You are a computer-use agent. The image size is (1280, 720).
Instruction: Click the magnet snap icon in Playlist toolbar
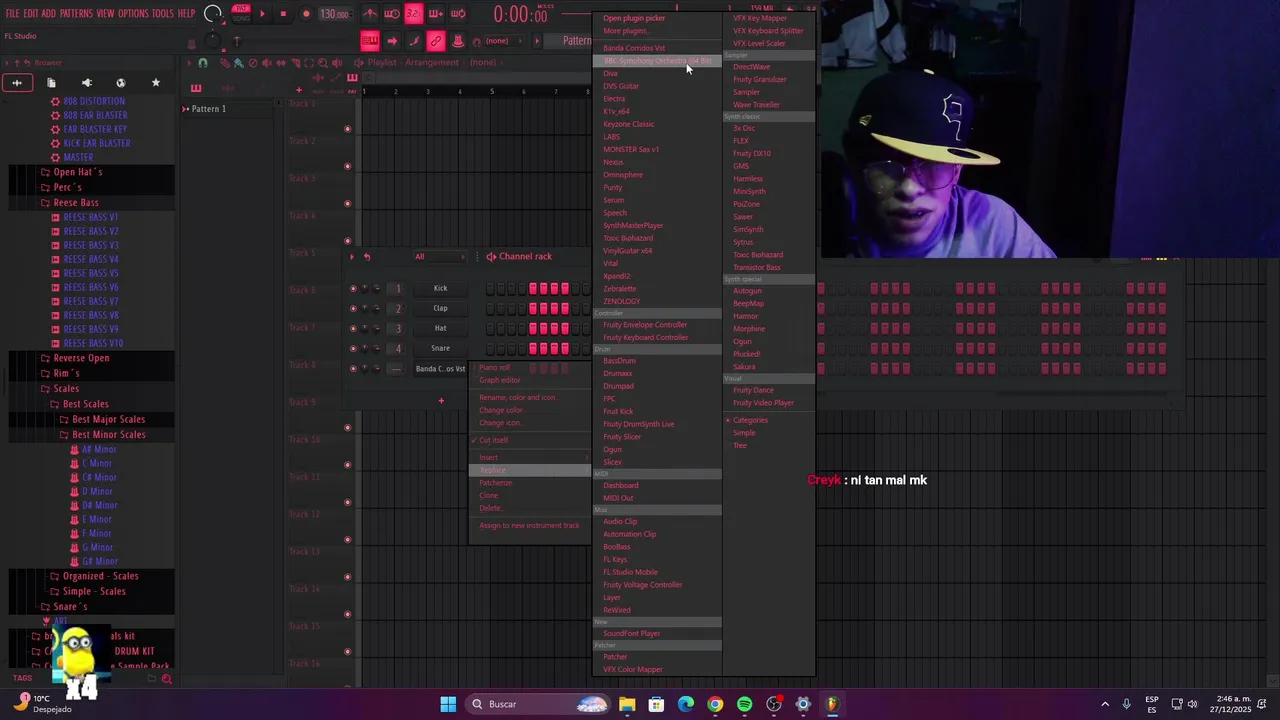(x=203, y=62)
